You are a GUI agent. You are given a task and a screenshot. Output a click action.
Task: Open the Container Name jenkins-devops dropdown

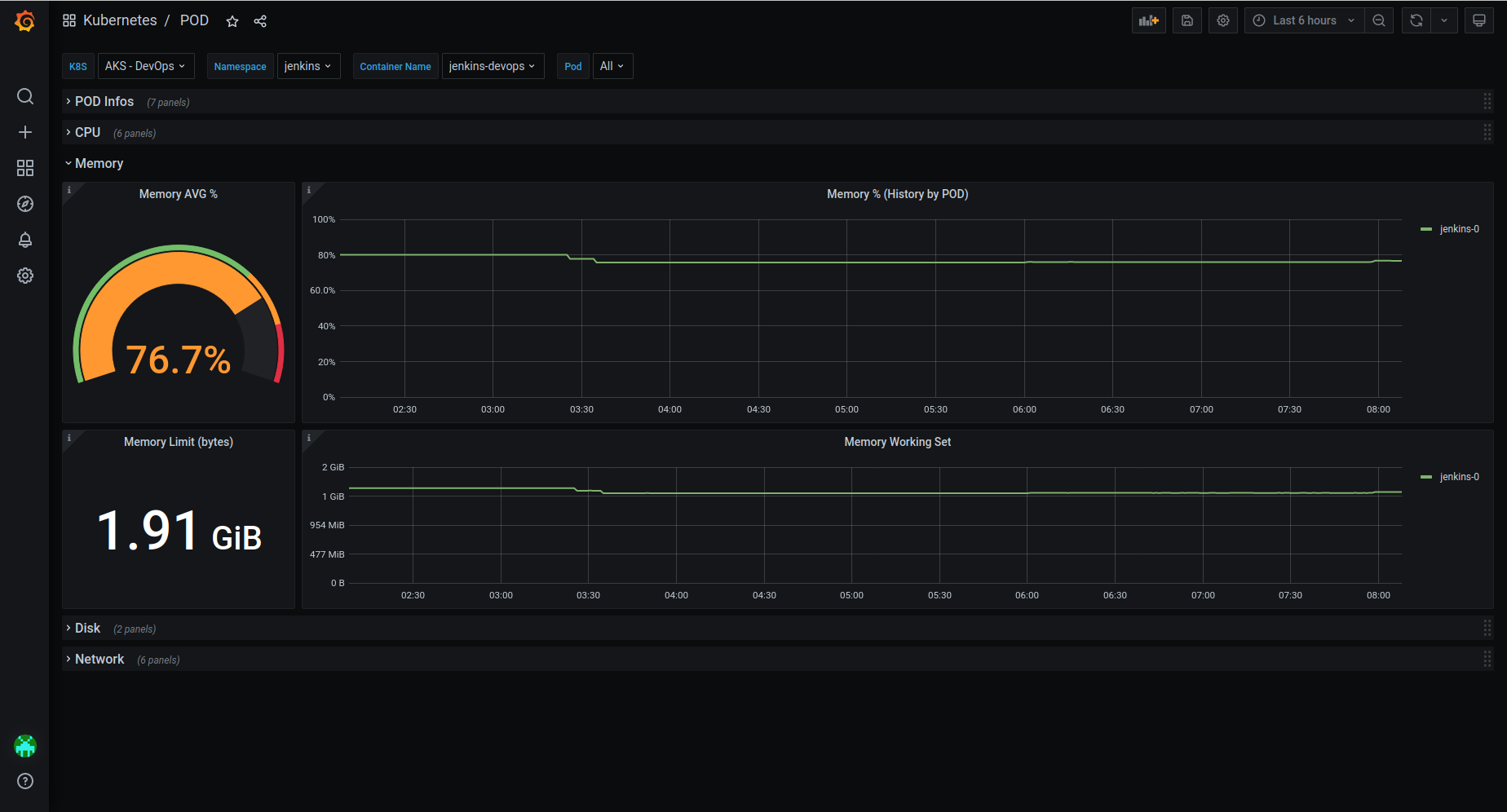(x=492, y=66)
